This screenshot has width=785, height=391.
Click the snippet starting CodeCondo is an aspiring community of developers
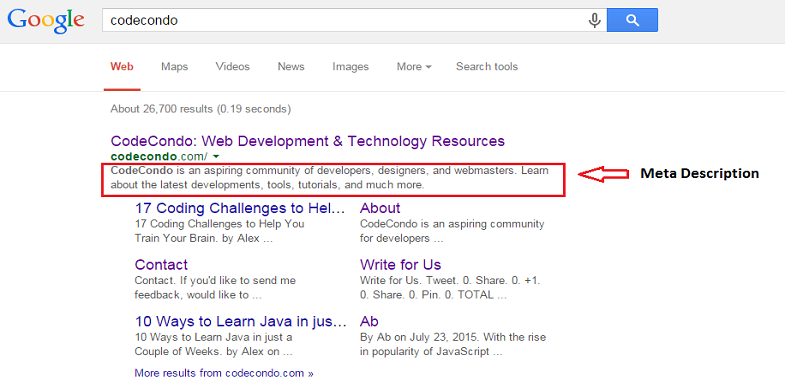point(329,178)
